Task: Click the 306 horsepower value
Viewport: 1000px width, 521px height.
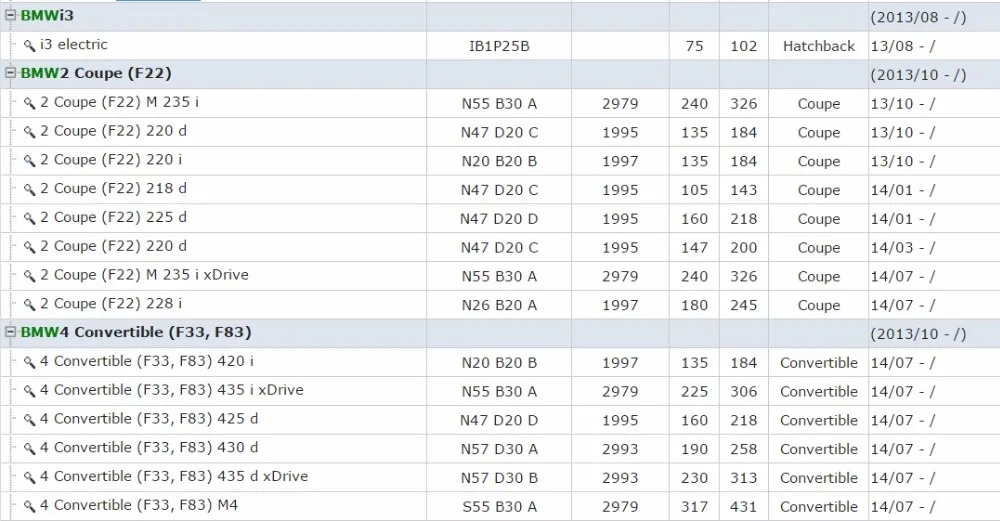Action: coord(744,392)
